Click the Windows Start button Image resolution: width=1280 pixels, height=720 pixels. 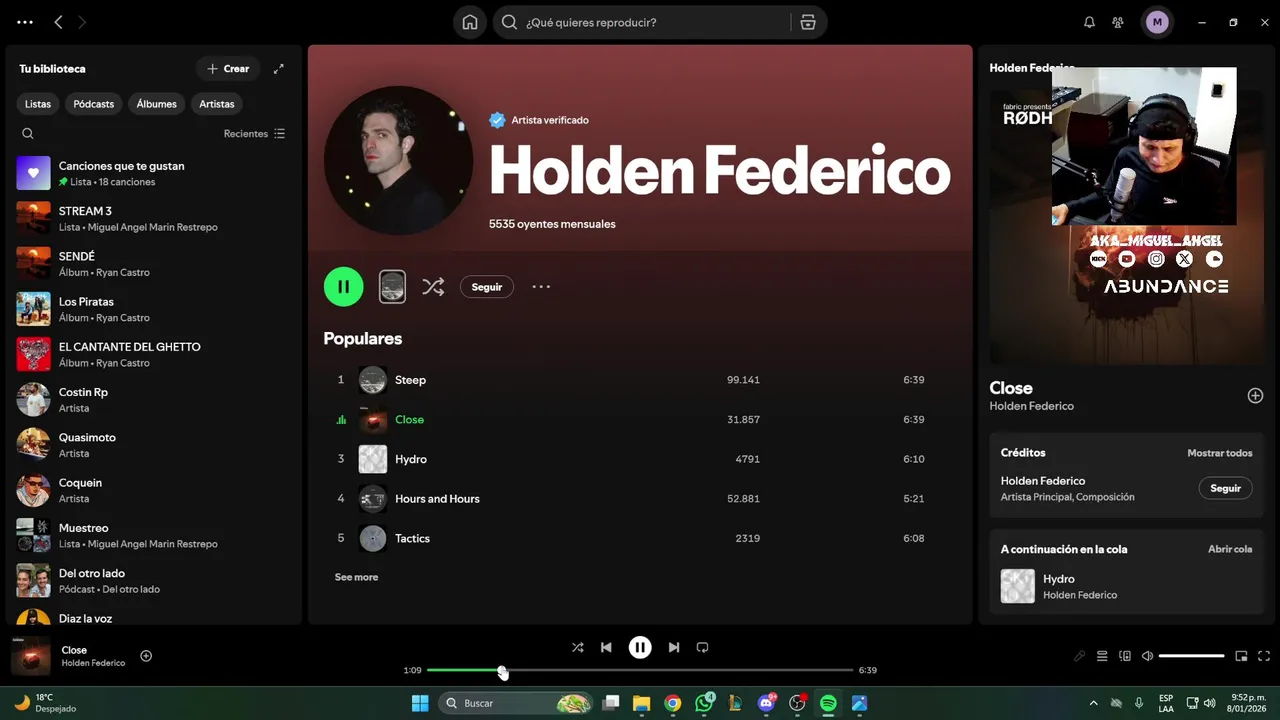pos(420,703)
